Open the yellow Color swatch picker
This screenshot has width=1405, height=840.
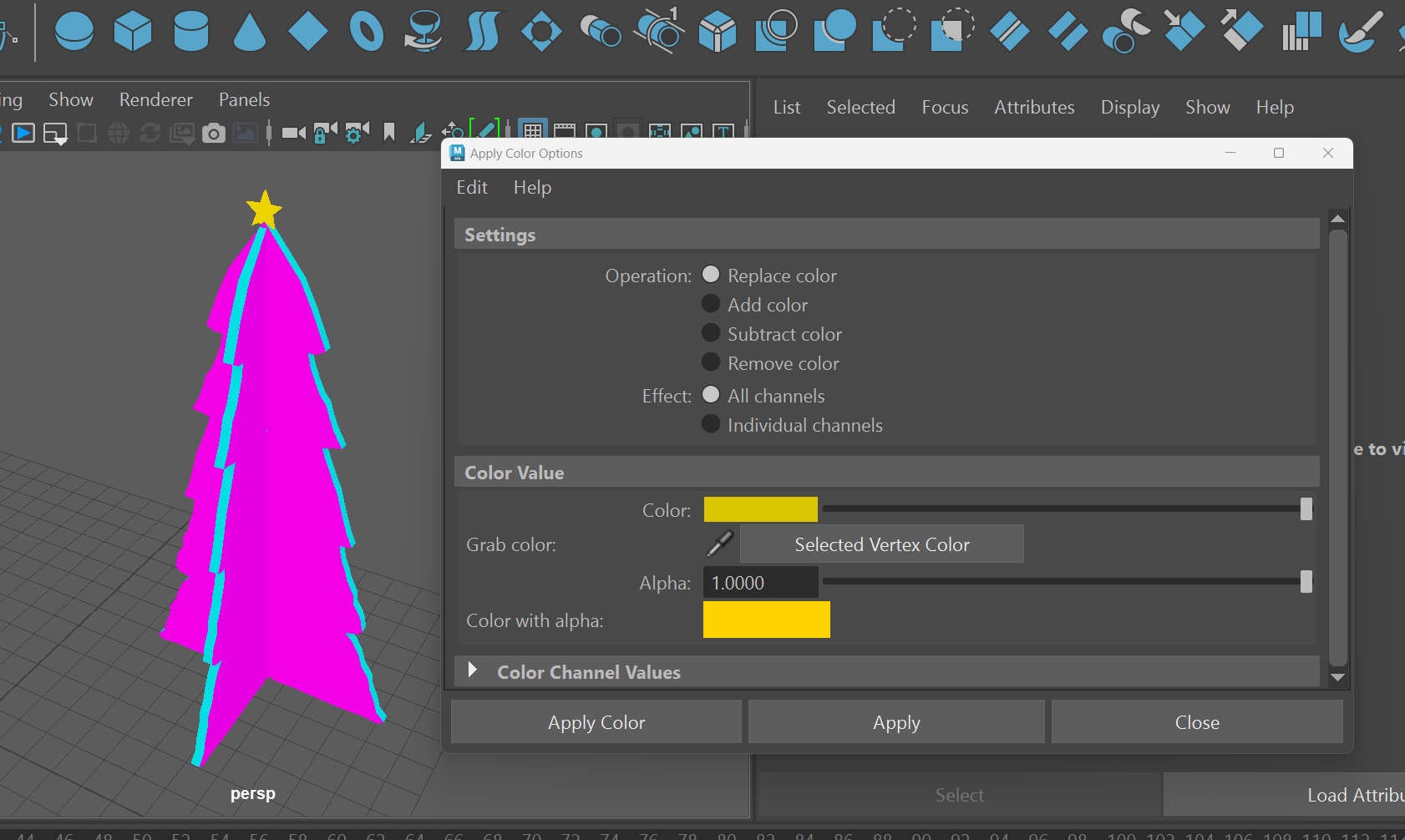coord(761,509)
